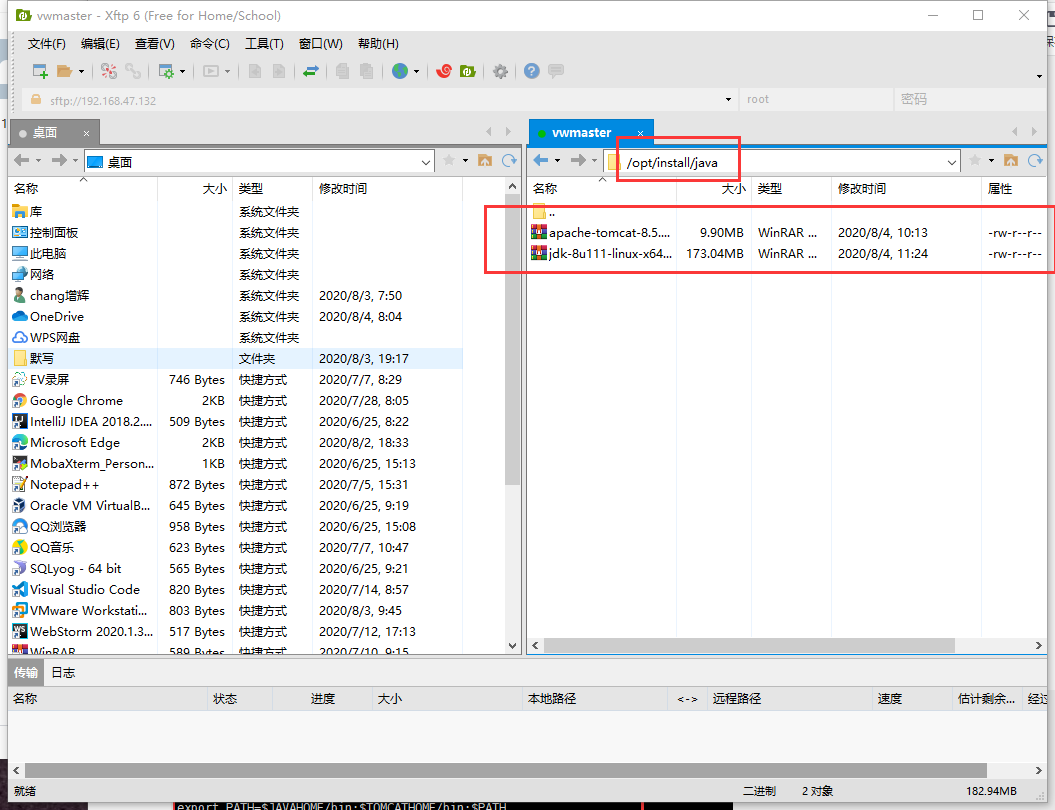
Task: Expand the host address dropdown
Action: coord(728,100)
